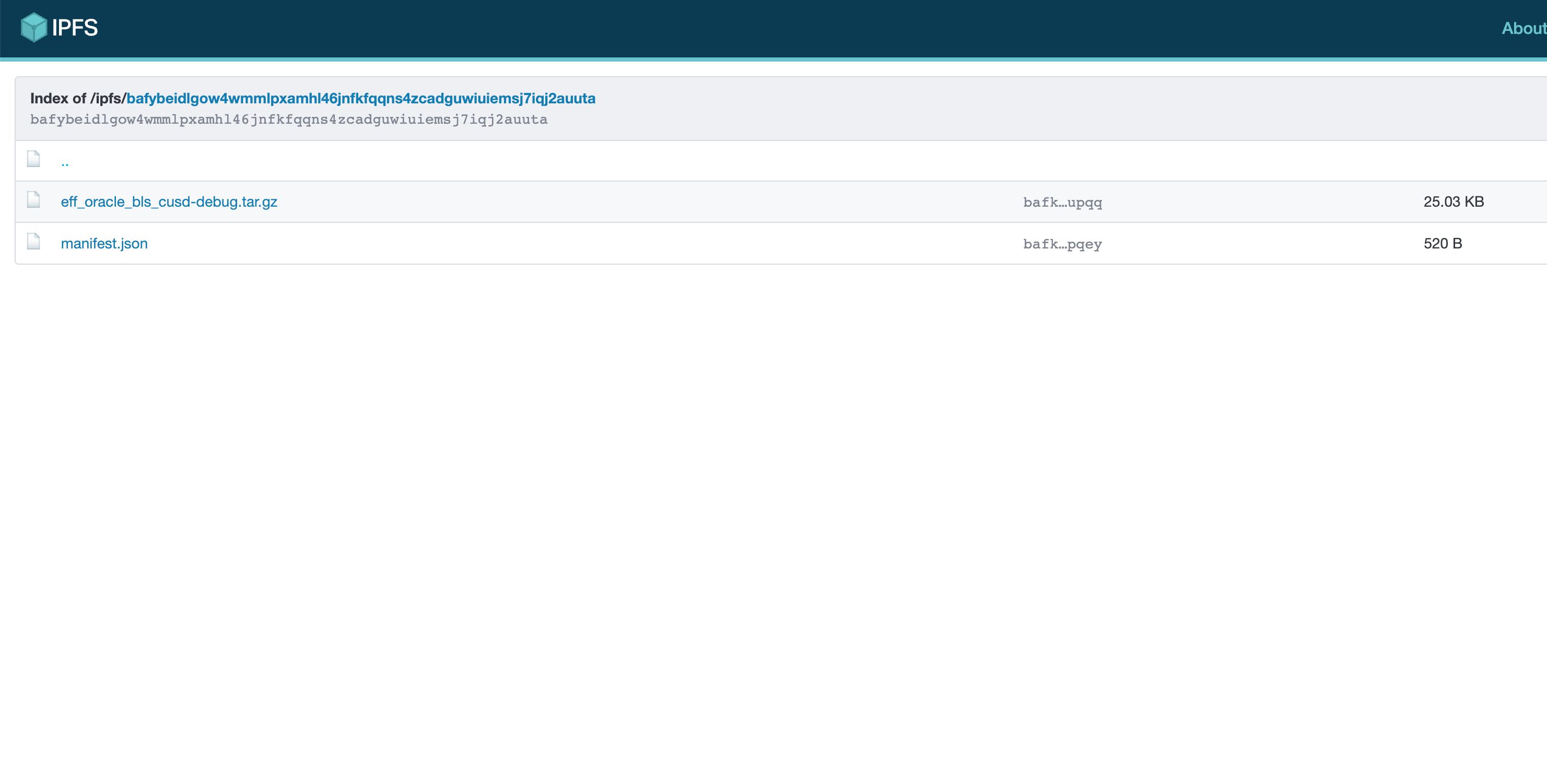Open the About link in header
The height and width of the screenshot is (784, 1547).
point(1524,28)
